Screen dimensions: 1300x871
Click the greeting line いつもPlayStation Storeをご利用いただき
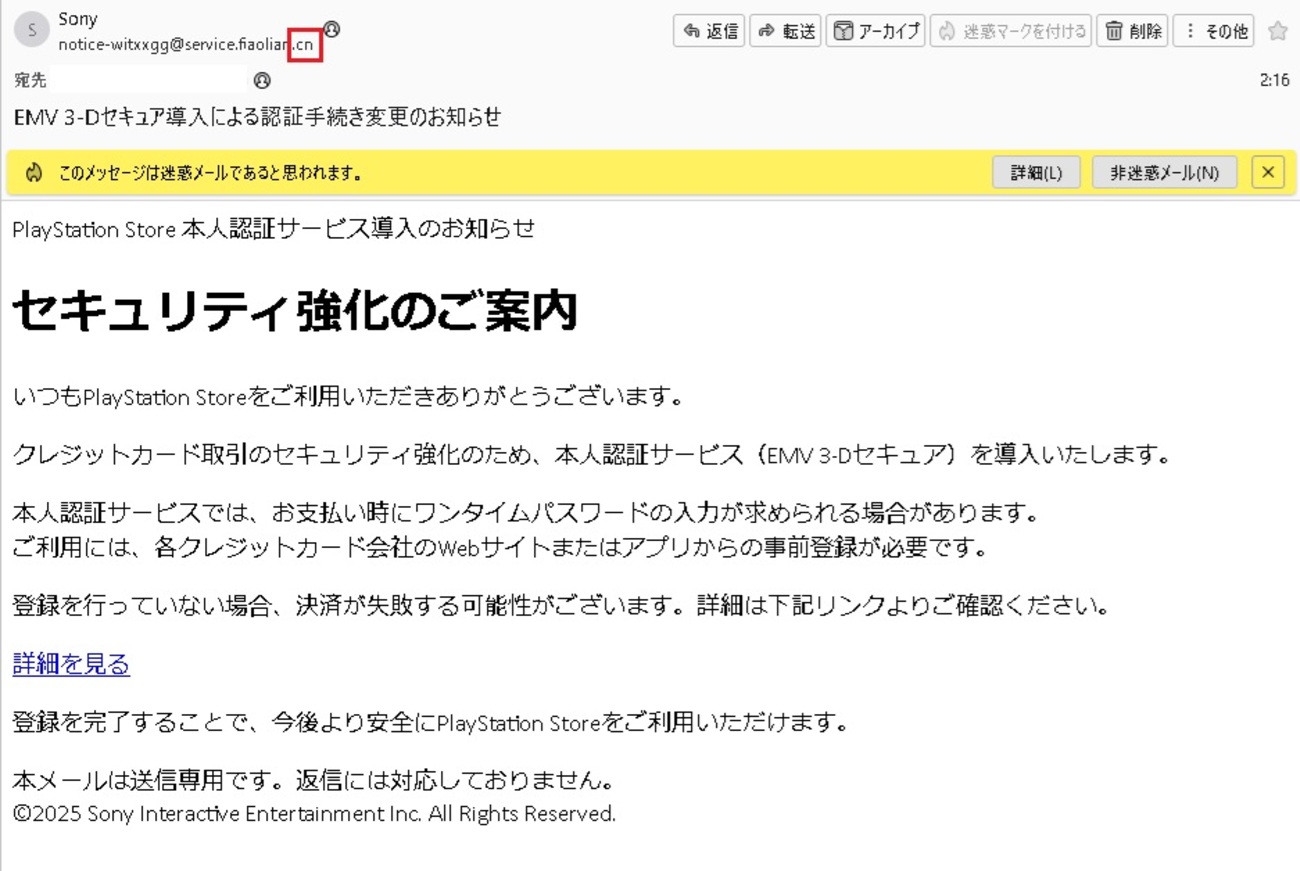click(x=348, y=398)
